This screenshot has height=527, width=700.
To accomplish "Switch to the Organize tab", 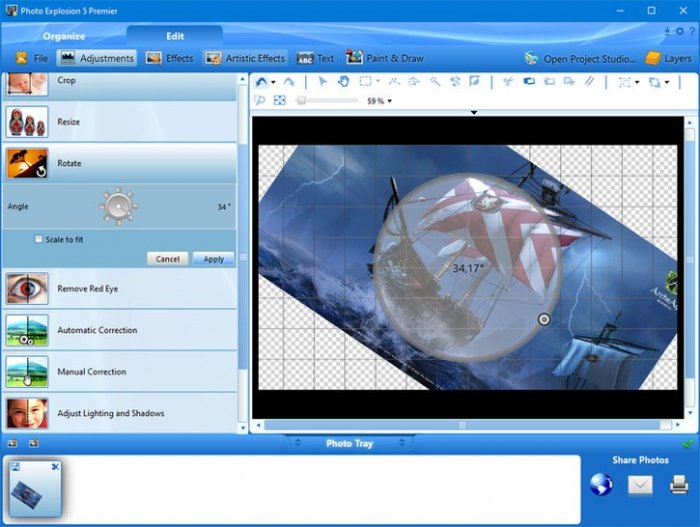I will click(x=64, y=36).
